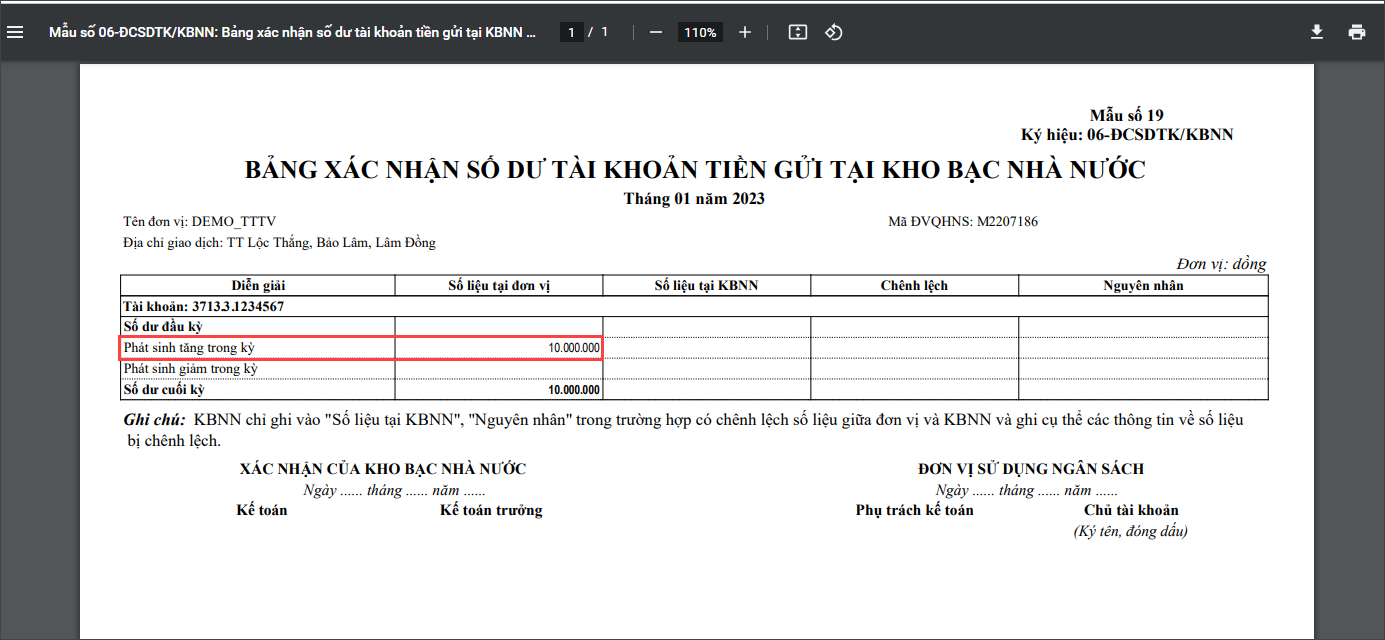Open the PDF viewer sidebar menu
Viewport: 1385px width, 640px height.
15,32
